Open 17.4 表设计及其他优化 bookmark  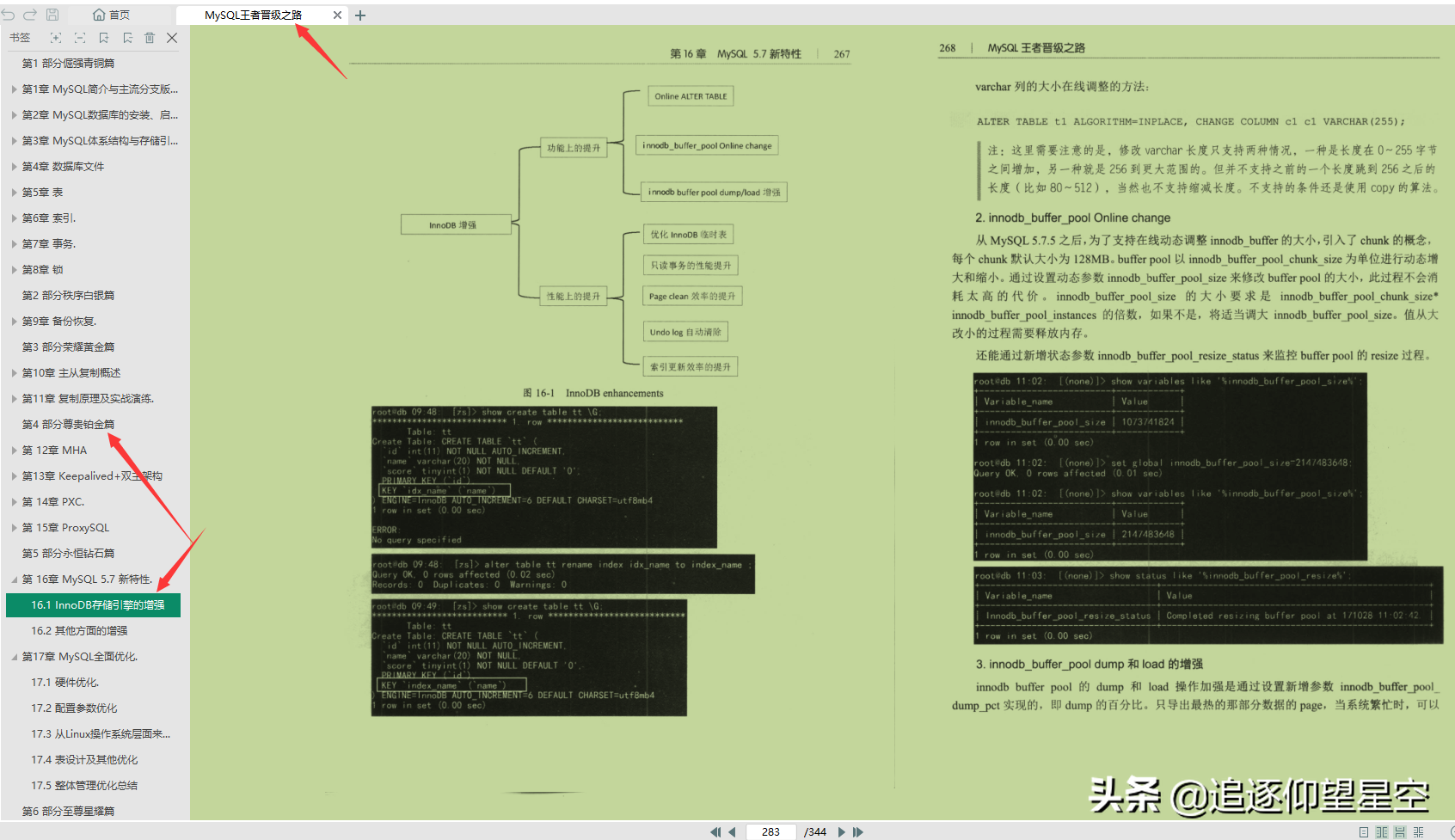pos(84,760)
